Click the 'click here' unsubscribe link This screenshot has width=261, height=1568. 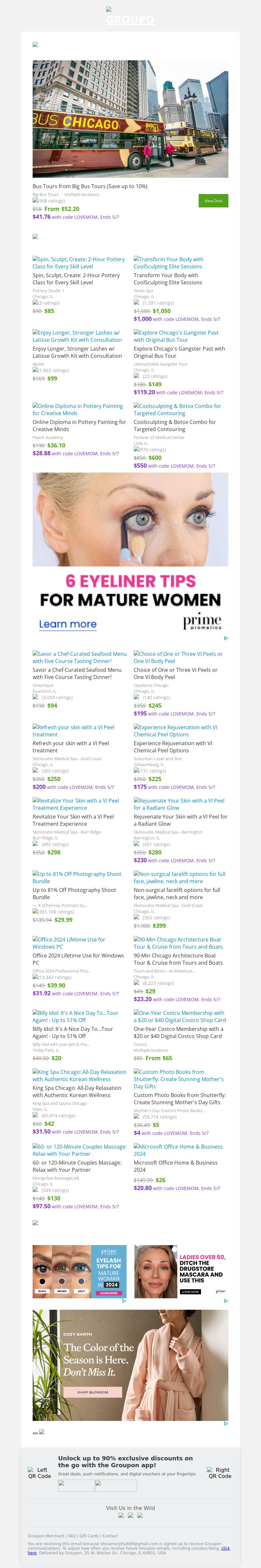(225, 1548)
